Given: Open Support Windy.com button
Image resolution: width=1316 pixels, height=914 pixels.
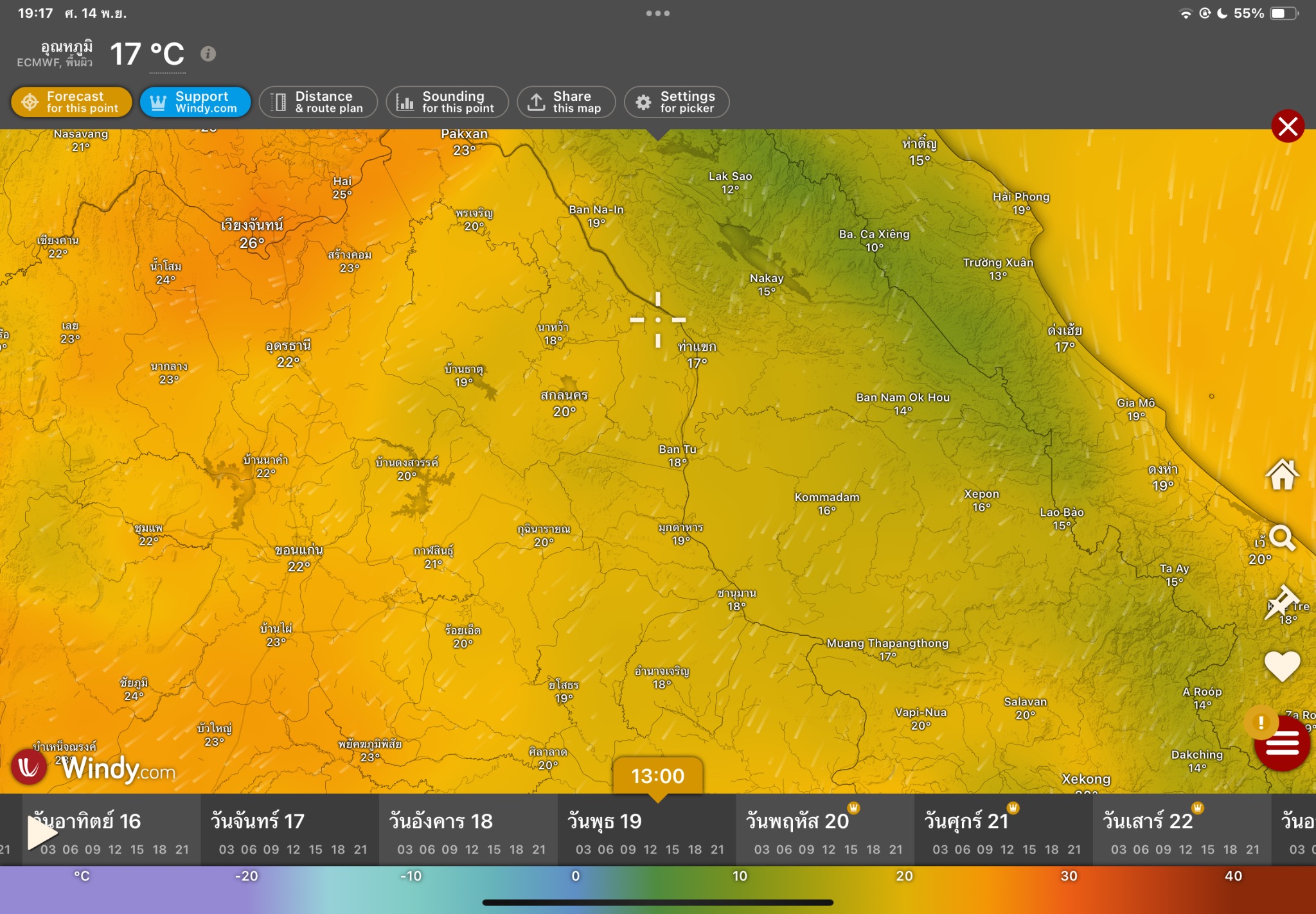Looking at the screenshot, I should 195,102.
